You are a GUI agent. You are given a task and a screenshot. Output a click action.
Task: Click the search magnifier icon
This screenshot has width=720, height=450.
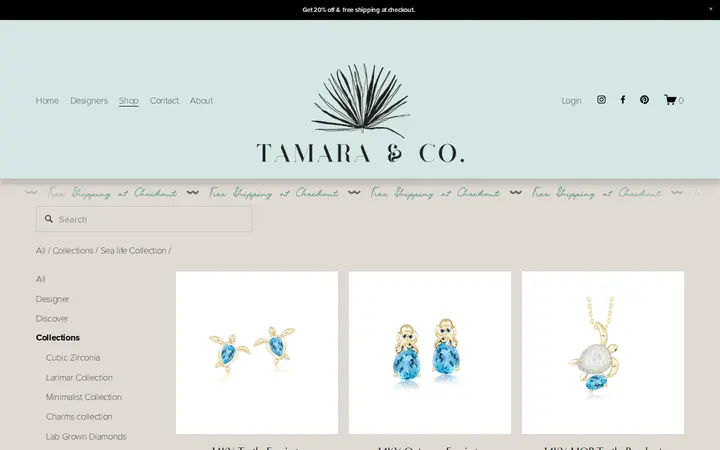click(49, 219)
